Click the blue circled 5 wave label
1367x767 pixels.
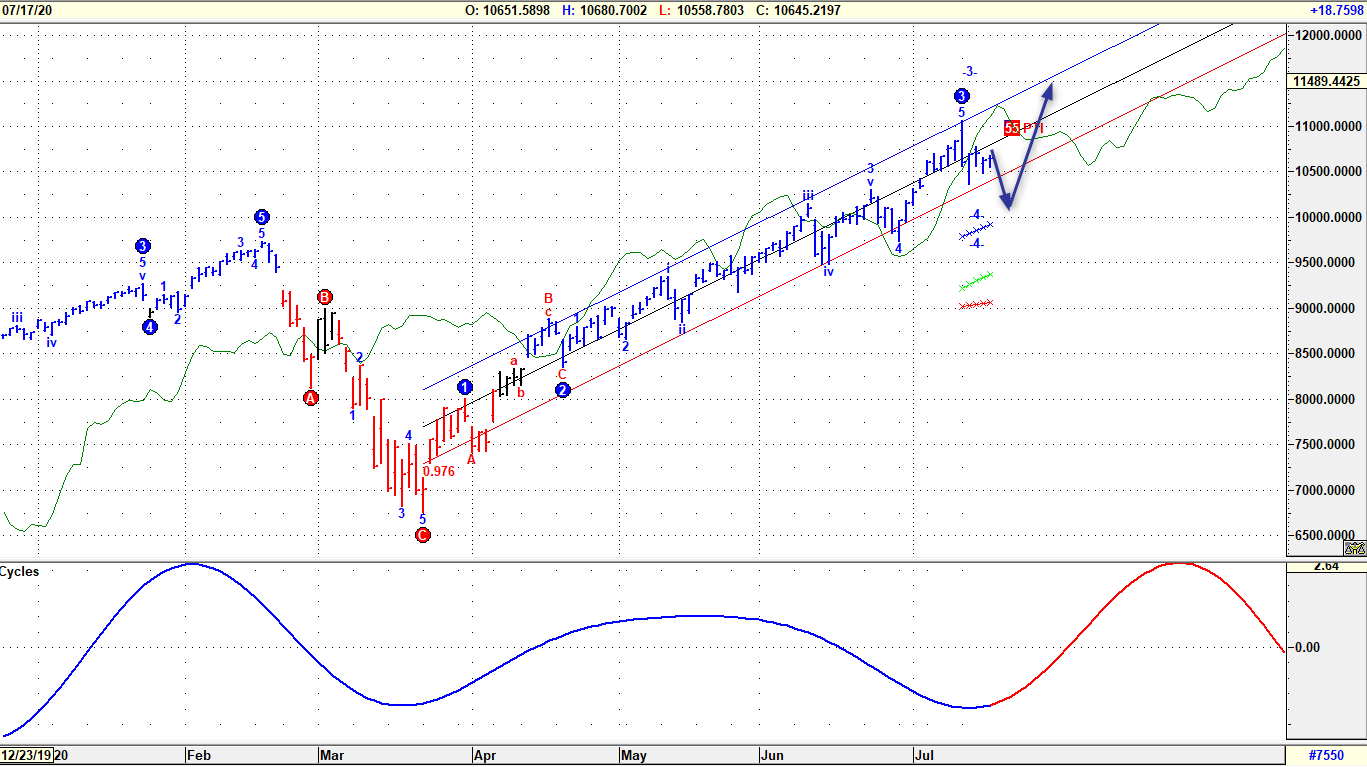point(261,217)
